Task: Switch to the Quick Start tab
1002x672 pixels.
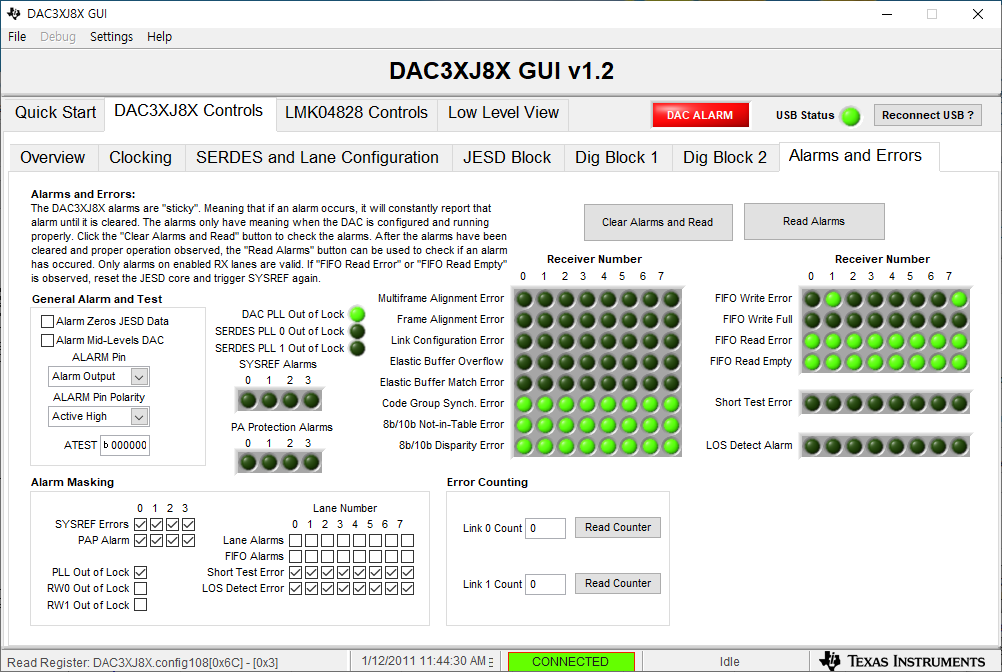Action: 55,113
